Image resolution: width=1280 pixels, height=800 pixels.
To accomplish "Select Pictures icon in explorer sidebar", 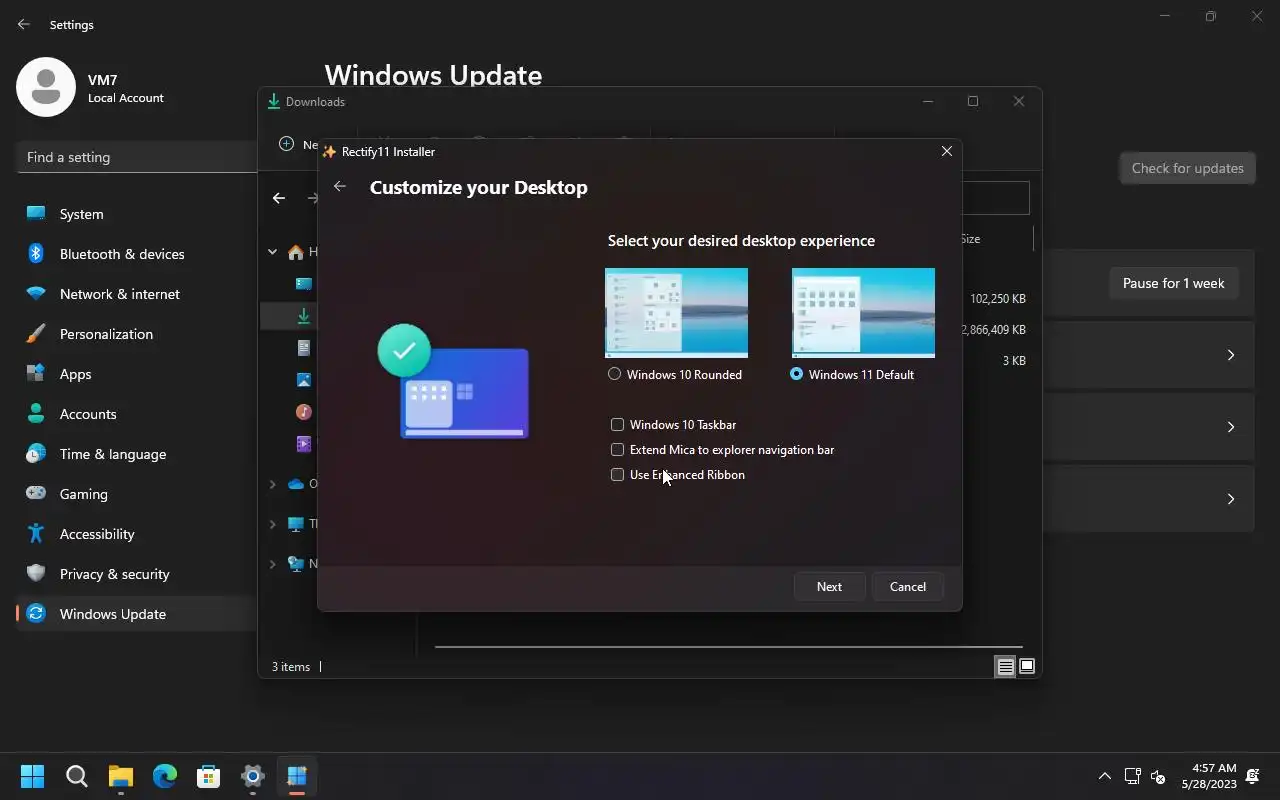I will [x=303, y=380].
